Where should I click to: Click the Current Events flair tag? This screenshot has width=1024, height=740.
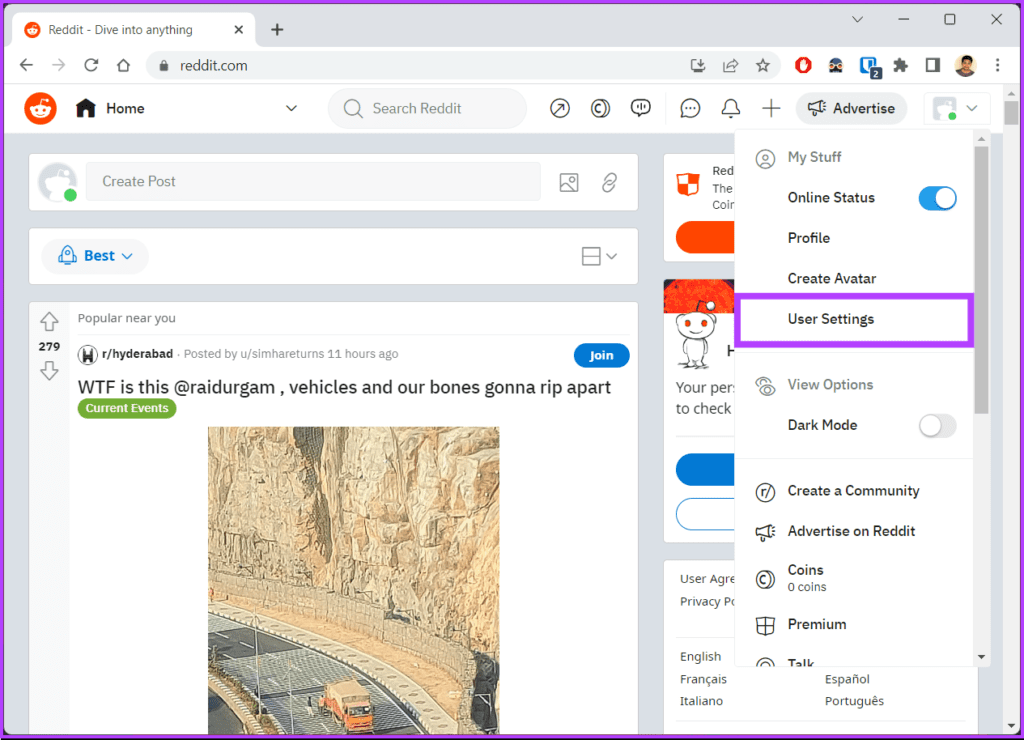click(127, 408)
